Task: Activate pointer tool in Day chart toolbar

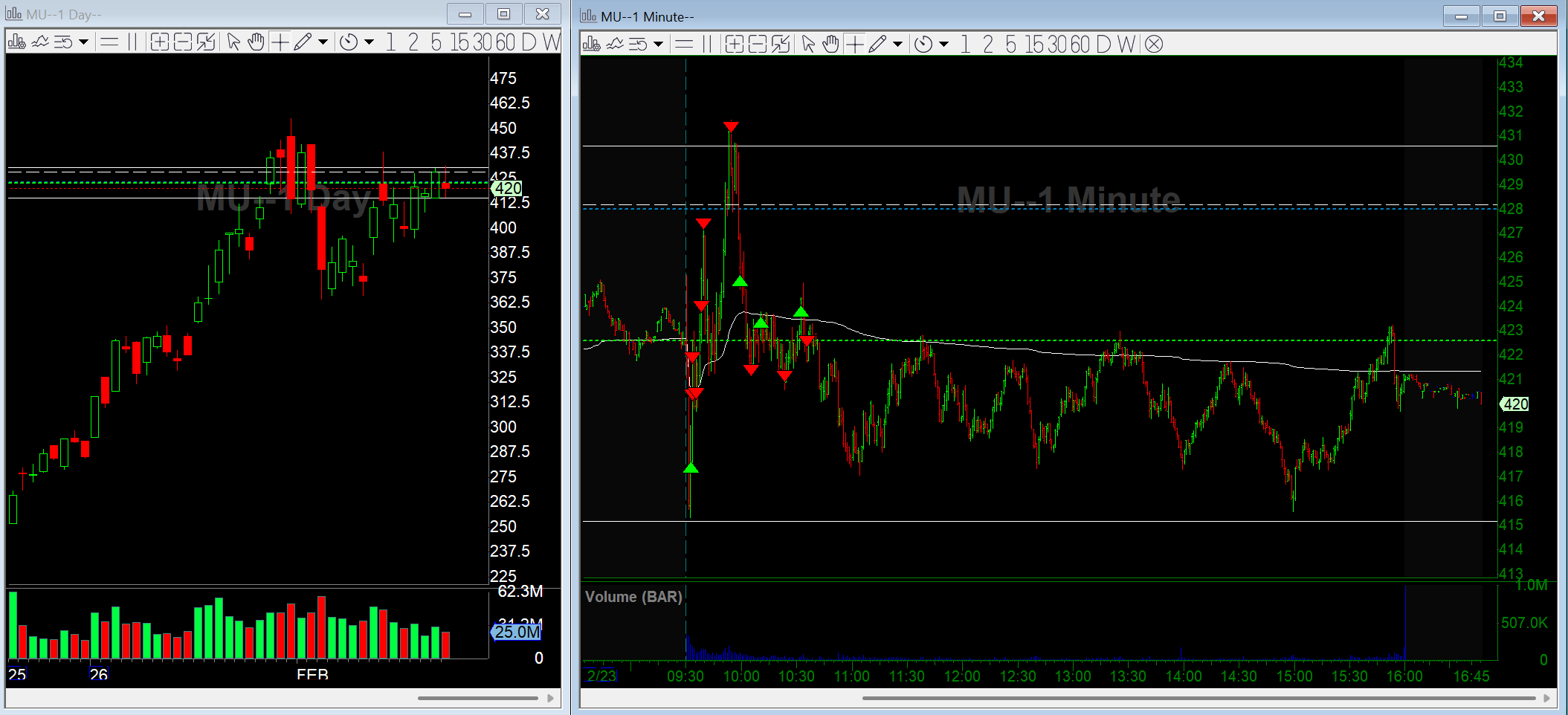Action: 233,42
